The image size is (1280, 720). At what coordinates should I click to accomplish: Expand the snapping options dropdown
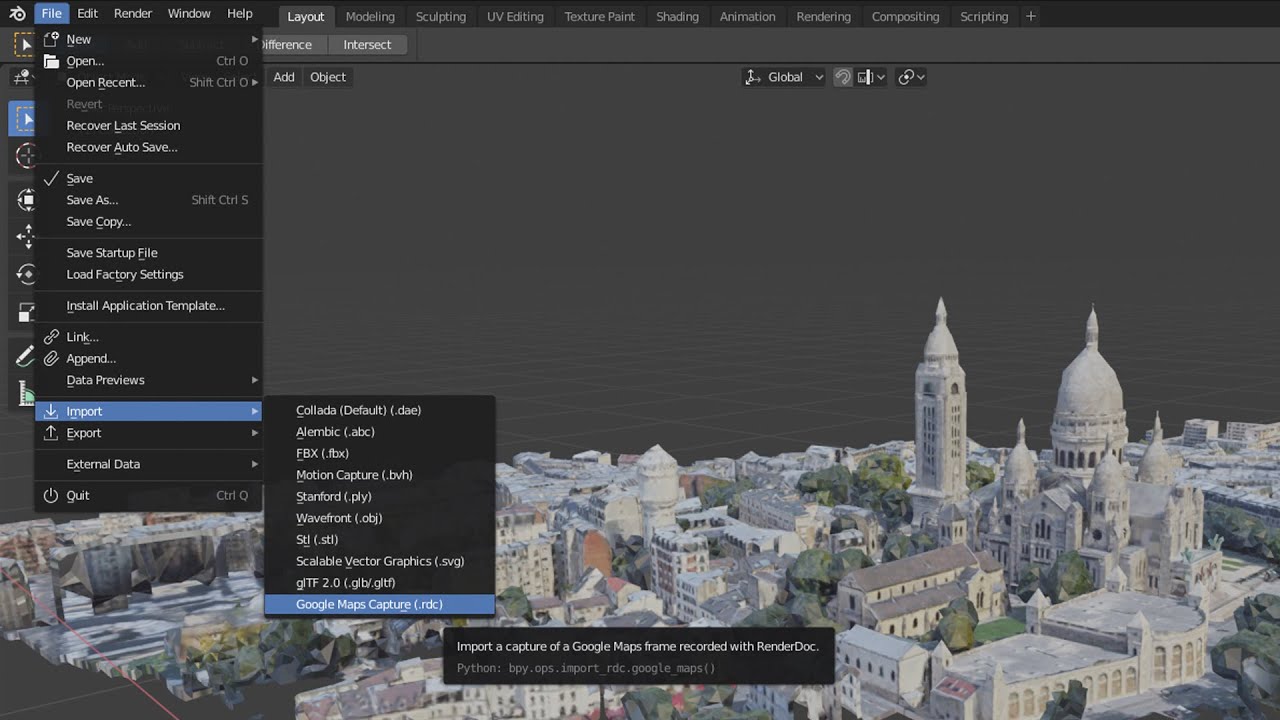pyautogui.click(x=873, y=77)
